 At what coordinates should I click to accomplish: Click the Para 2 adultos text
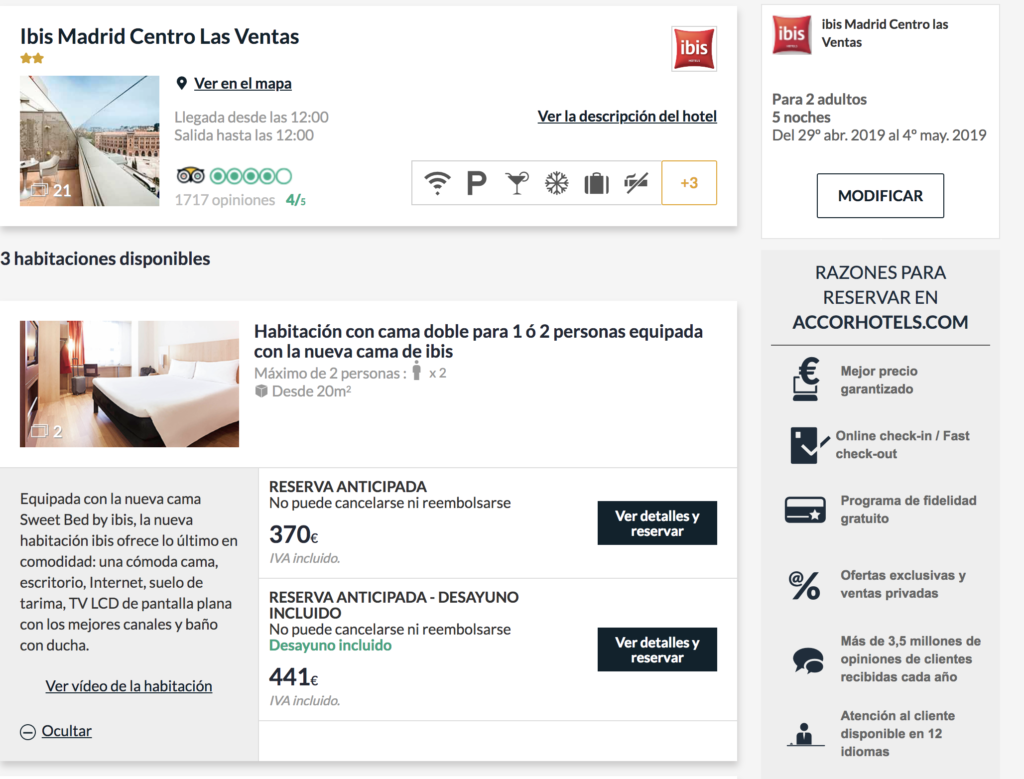click(x=820, y=99)
